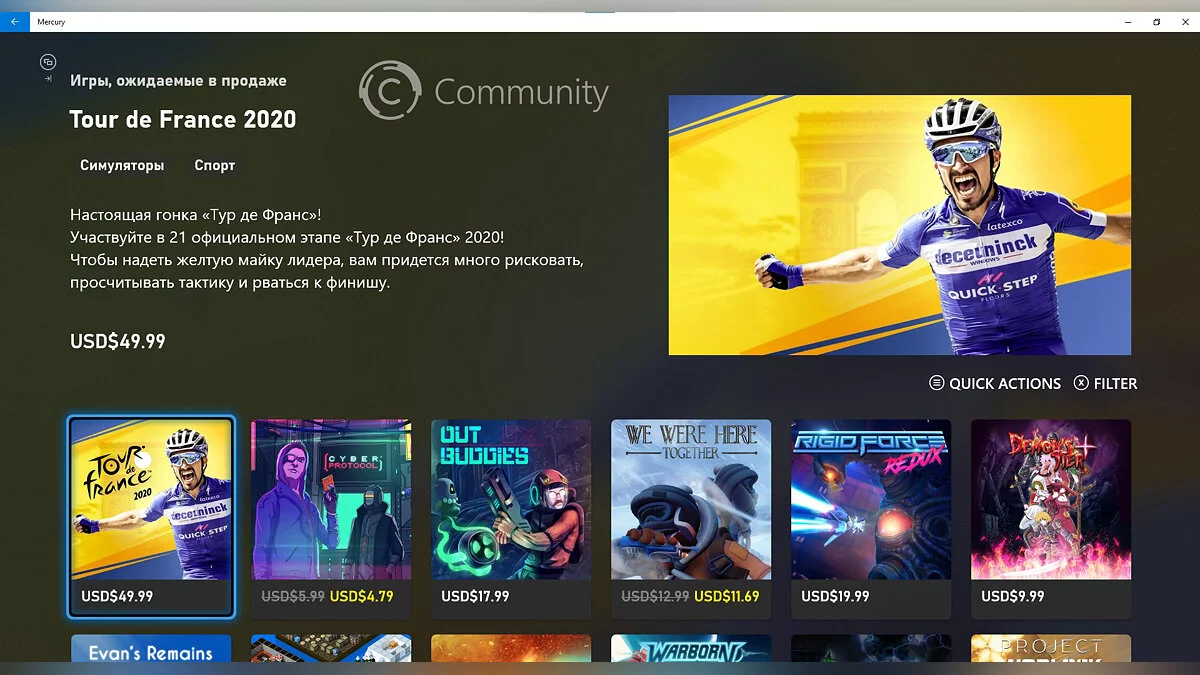1200x675 pixels.
Task: Select the Симуляторы genre tag
Action: (122, 166)
